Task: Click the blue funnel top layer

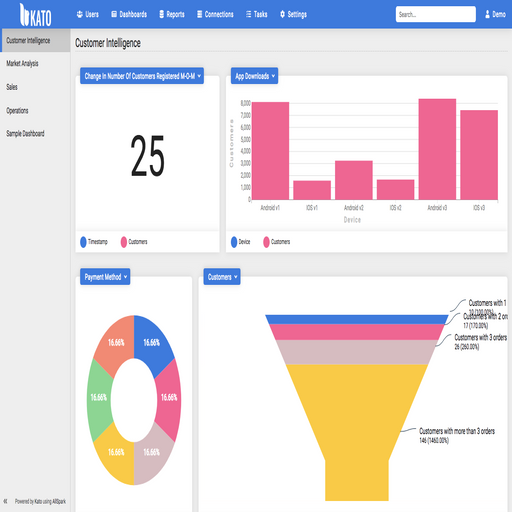Action: 357,319
